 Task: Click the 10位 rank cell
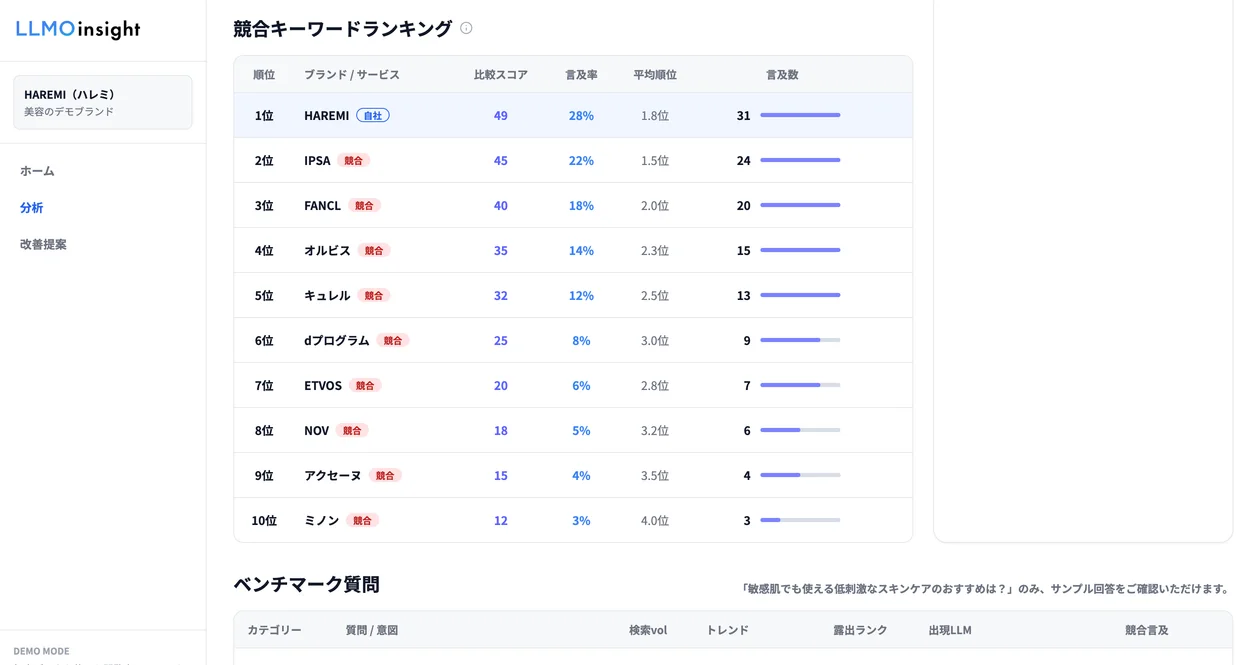tap(264, 520)
